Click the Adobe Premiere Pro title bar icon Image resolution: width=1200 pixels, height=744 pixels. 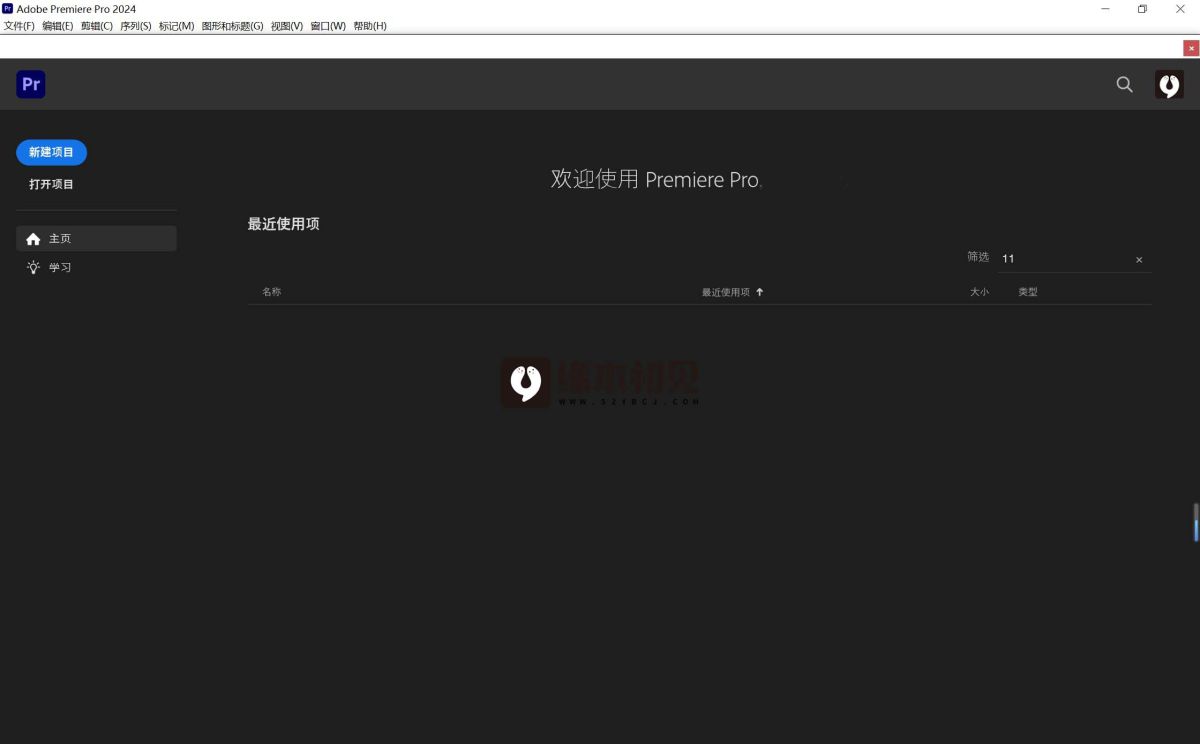pyautogui.click(x=8, y=9)
